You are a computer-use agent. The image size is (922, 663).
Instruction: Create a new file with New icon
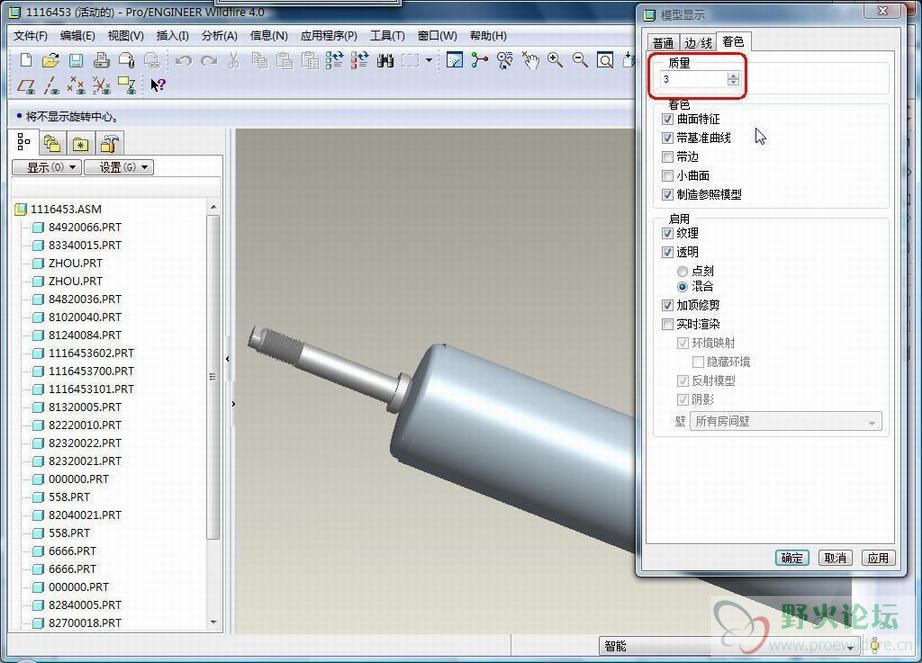[26, 60]
